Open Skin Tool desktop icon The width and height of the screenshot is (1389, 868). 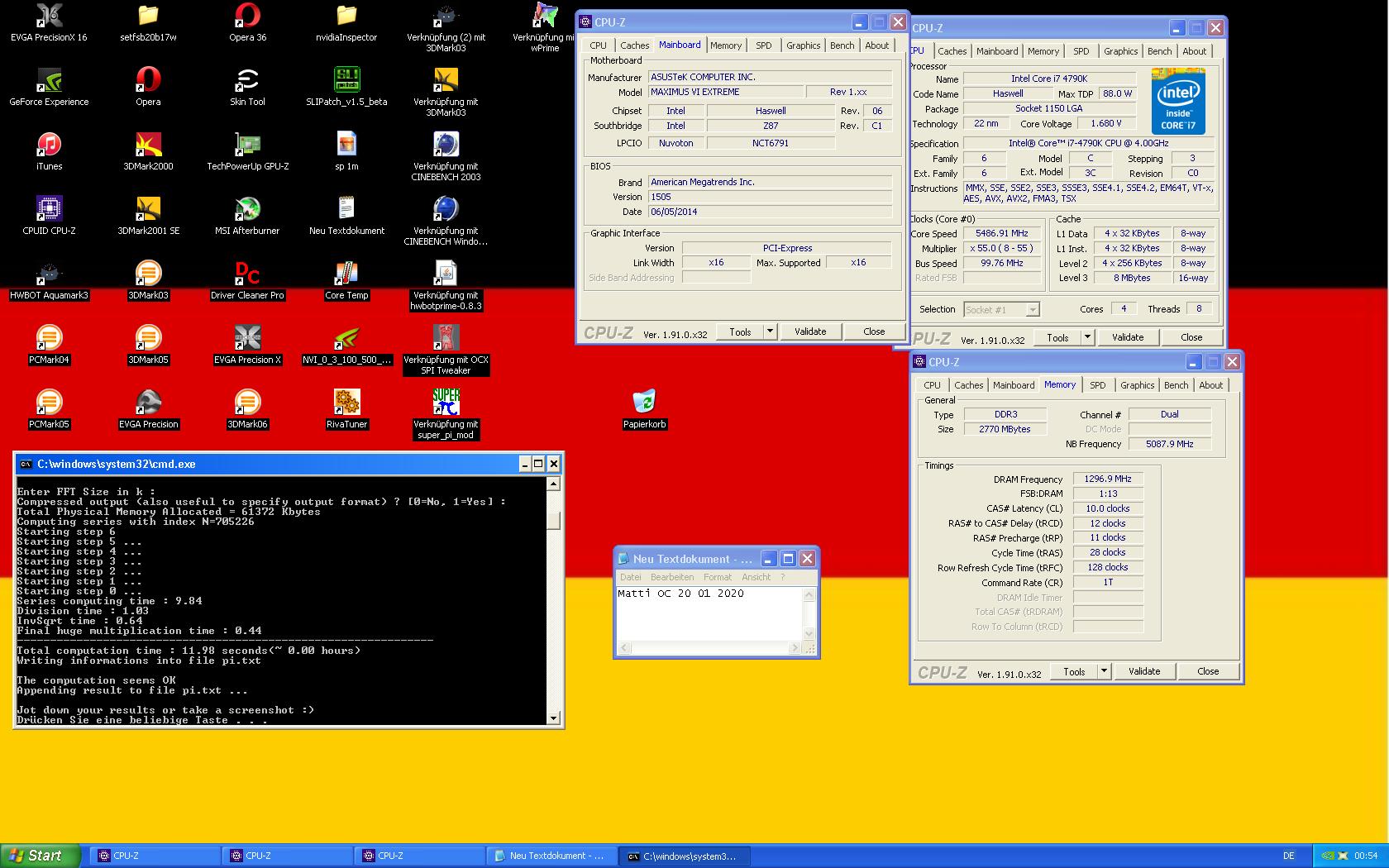247,87
